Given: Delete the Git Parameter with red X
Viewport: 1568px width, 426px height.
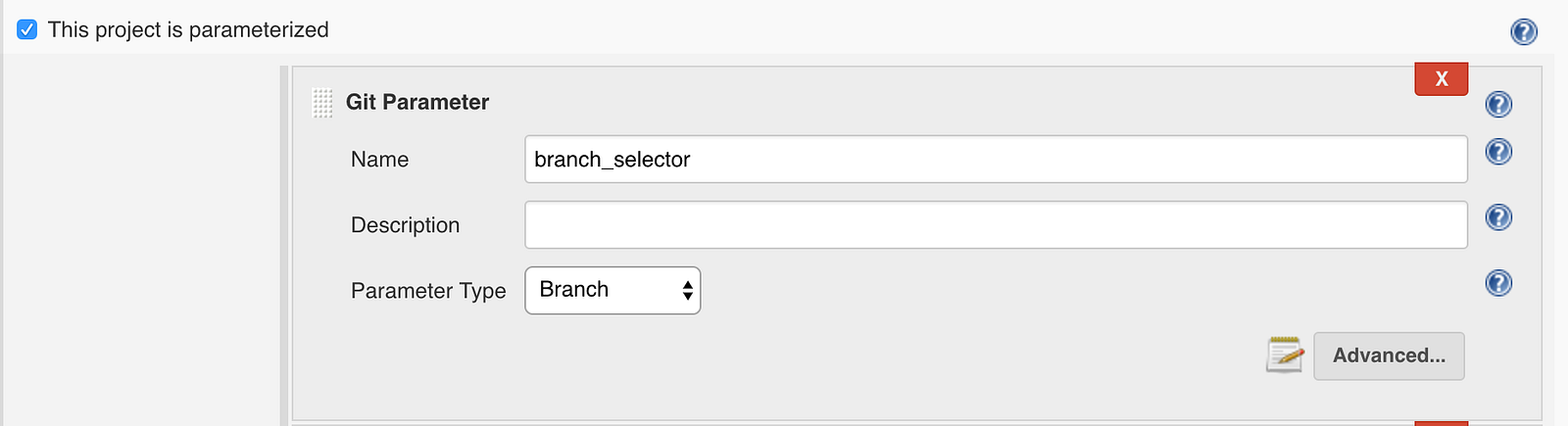Looking at the screenshot, I should pos(1441,79).
